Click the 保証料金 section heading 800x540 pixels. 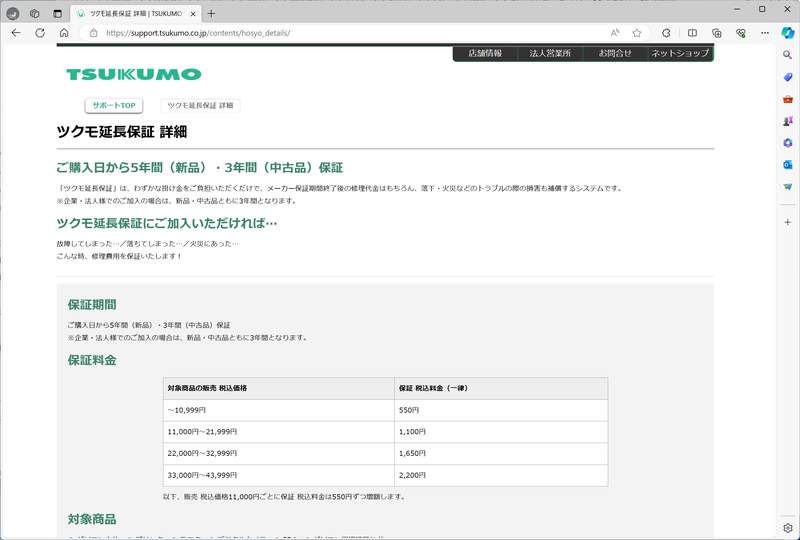pyautogui.click(x=92, y=360)
